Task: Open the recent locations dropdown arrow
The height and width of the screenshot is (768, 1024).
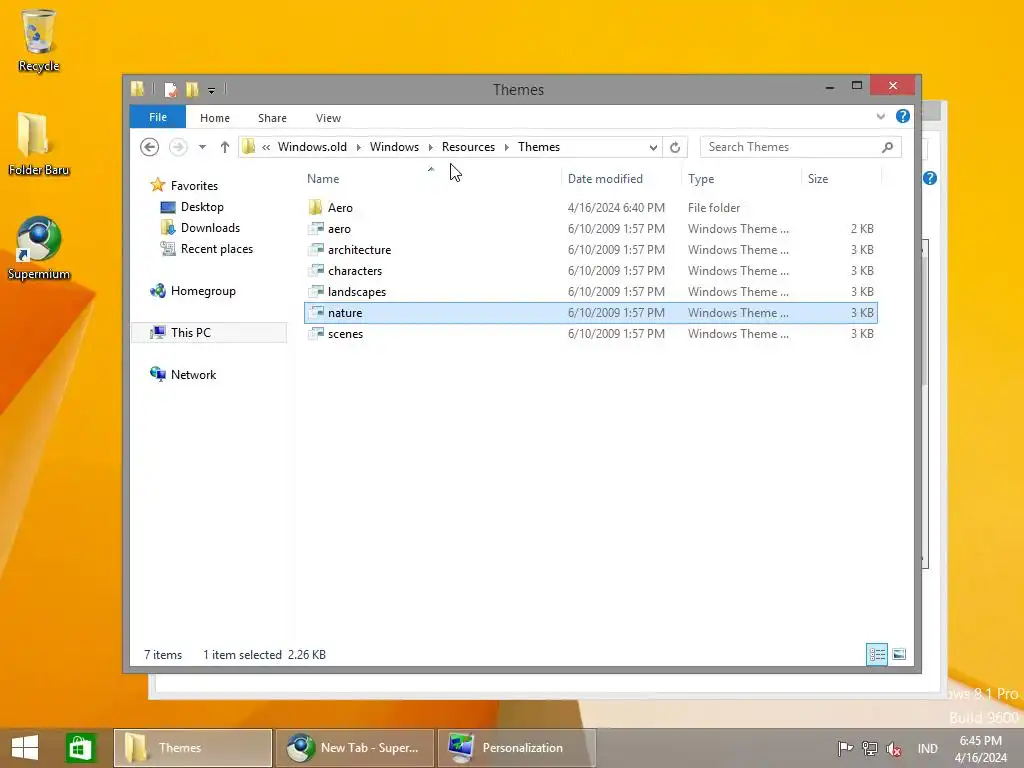Action: [x=202, y=147]
